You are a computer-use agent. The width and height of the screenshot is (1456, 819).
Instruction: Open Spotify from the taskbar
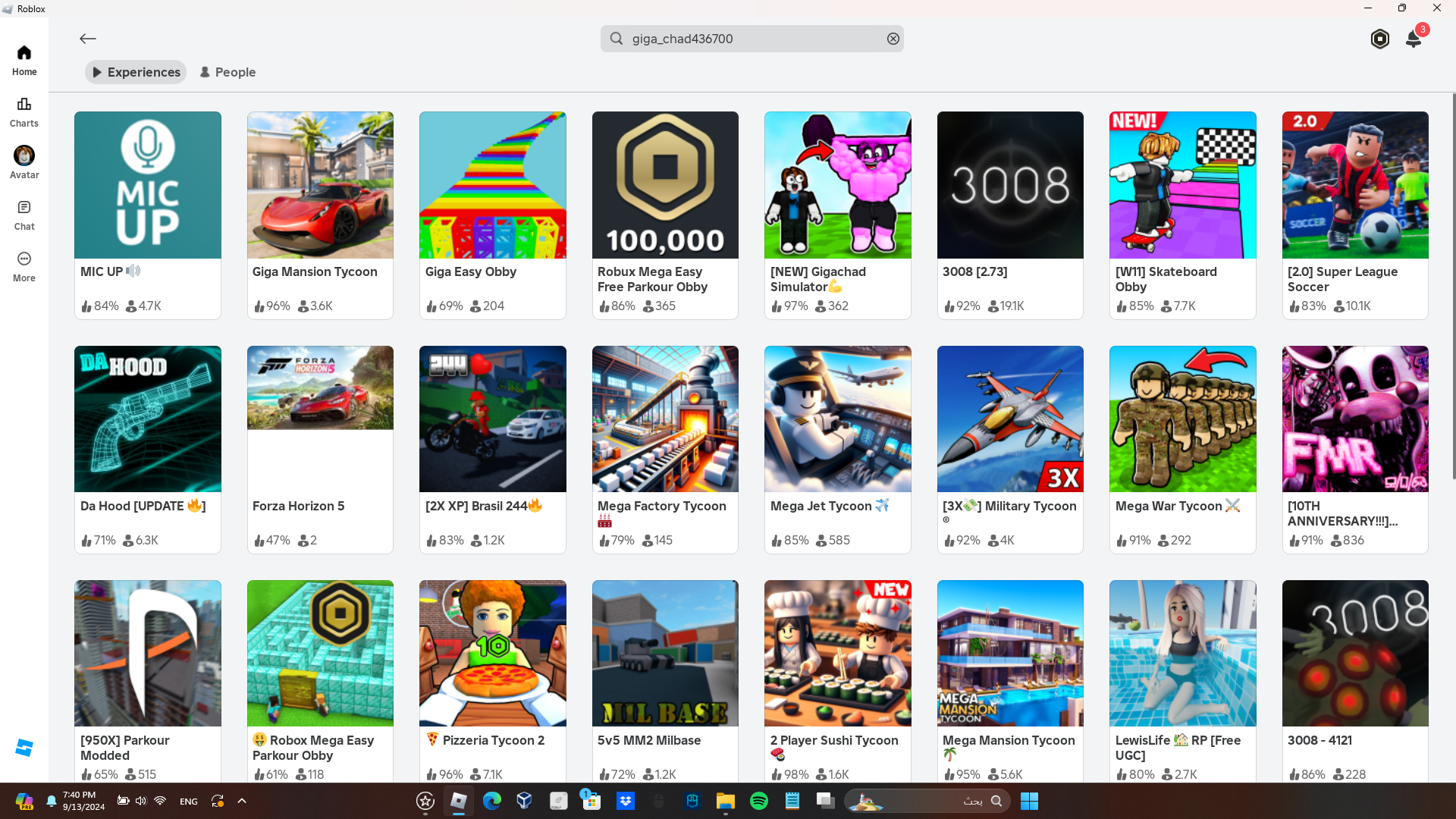759,801
